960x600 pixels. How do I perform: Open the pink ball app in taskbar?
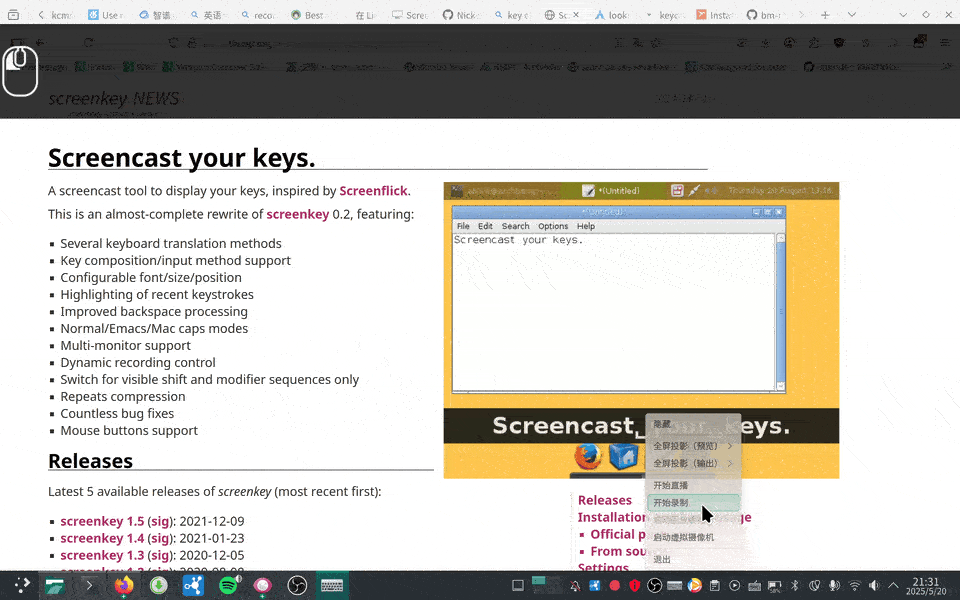pyautogui.click(x=263, y=585)
